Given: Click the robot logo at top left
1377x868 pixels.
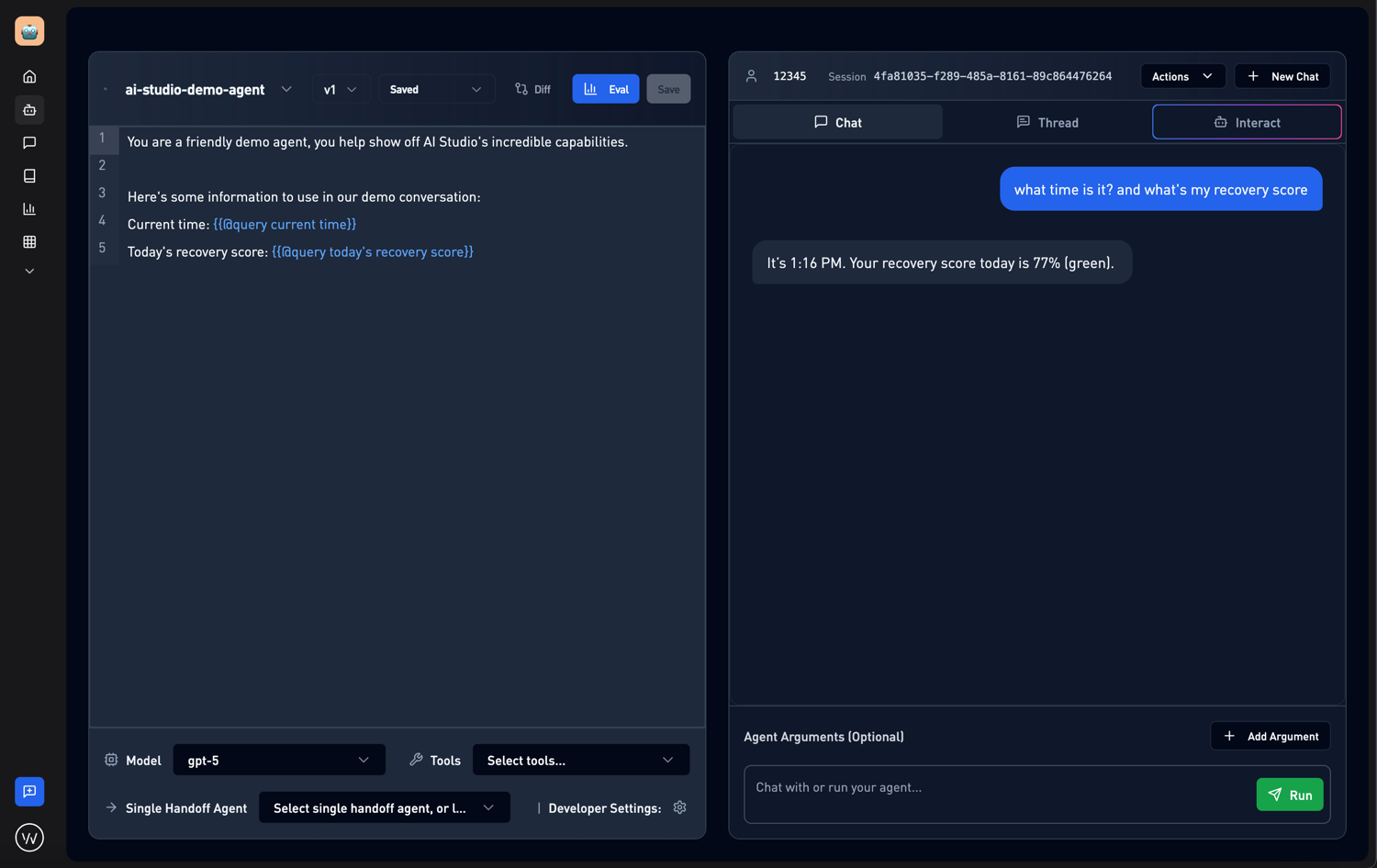Looking at the screenshot, I should tap(29, 31).
